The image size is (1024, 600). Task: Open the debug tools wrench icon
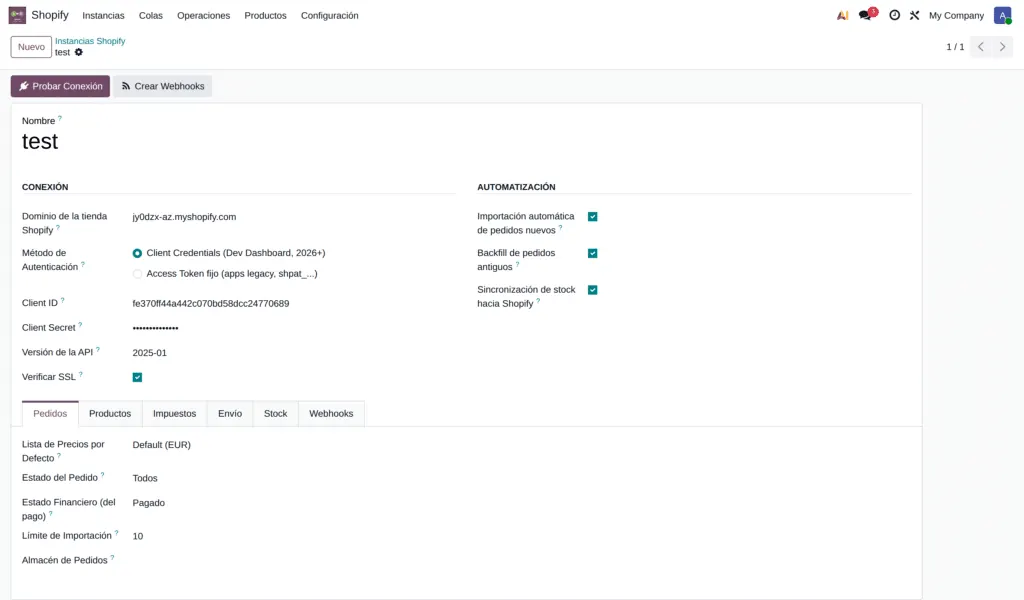[914, 15]
